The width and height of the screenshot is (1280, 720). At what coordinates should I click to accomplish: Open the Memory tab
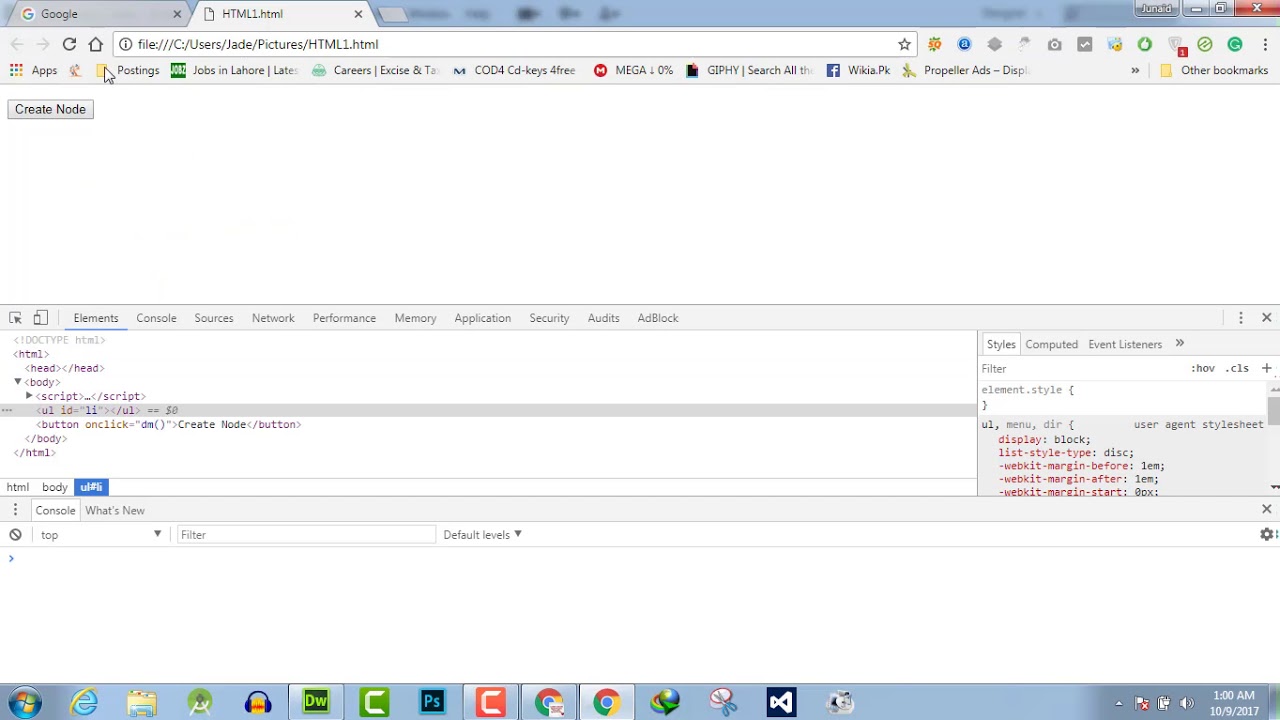click(415, 318)
